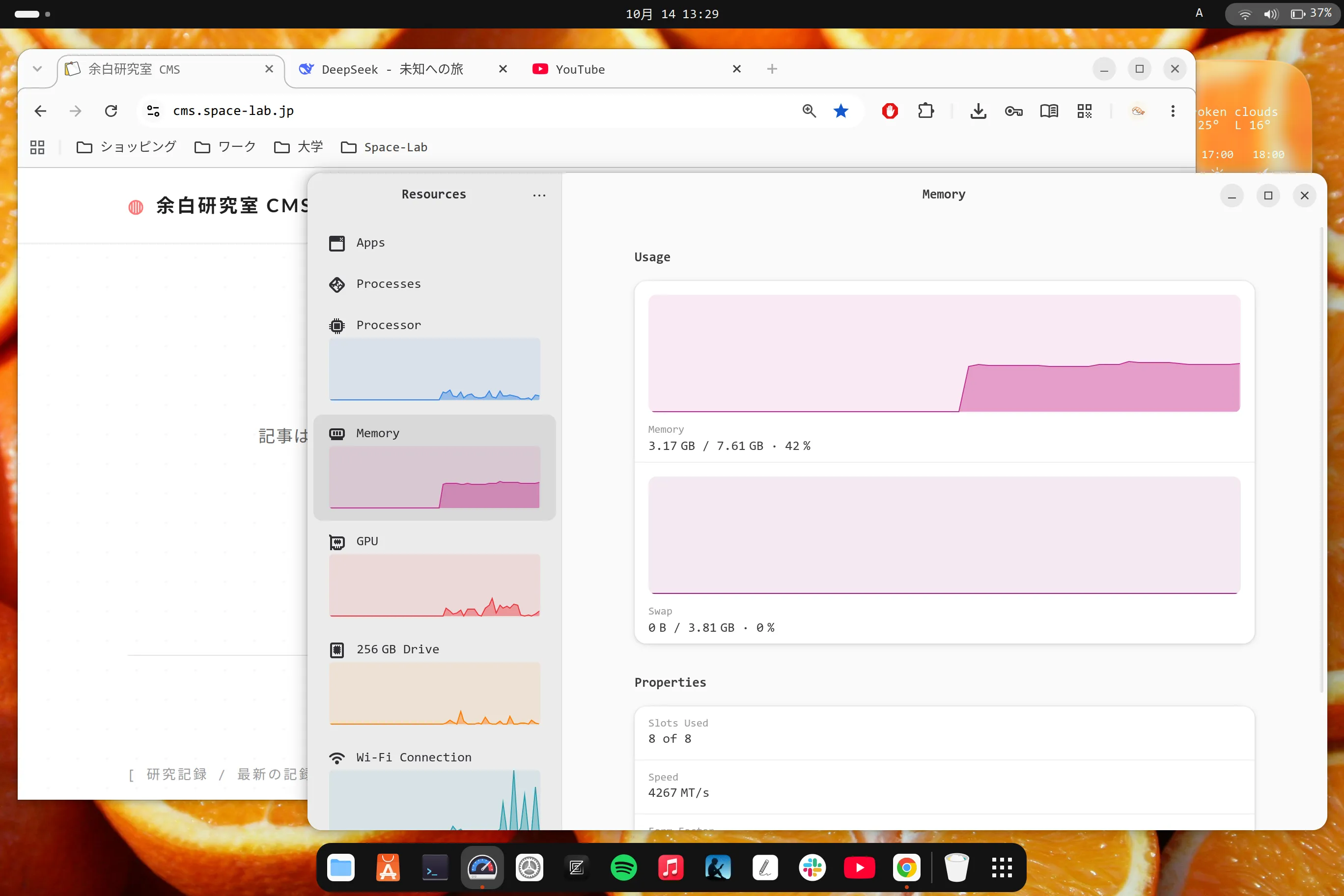Open the site information icon in address bar
Screen dimensions: 1344x896
[153, 111]
